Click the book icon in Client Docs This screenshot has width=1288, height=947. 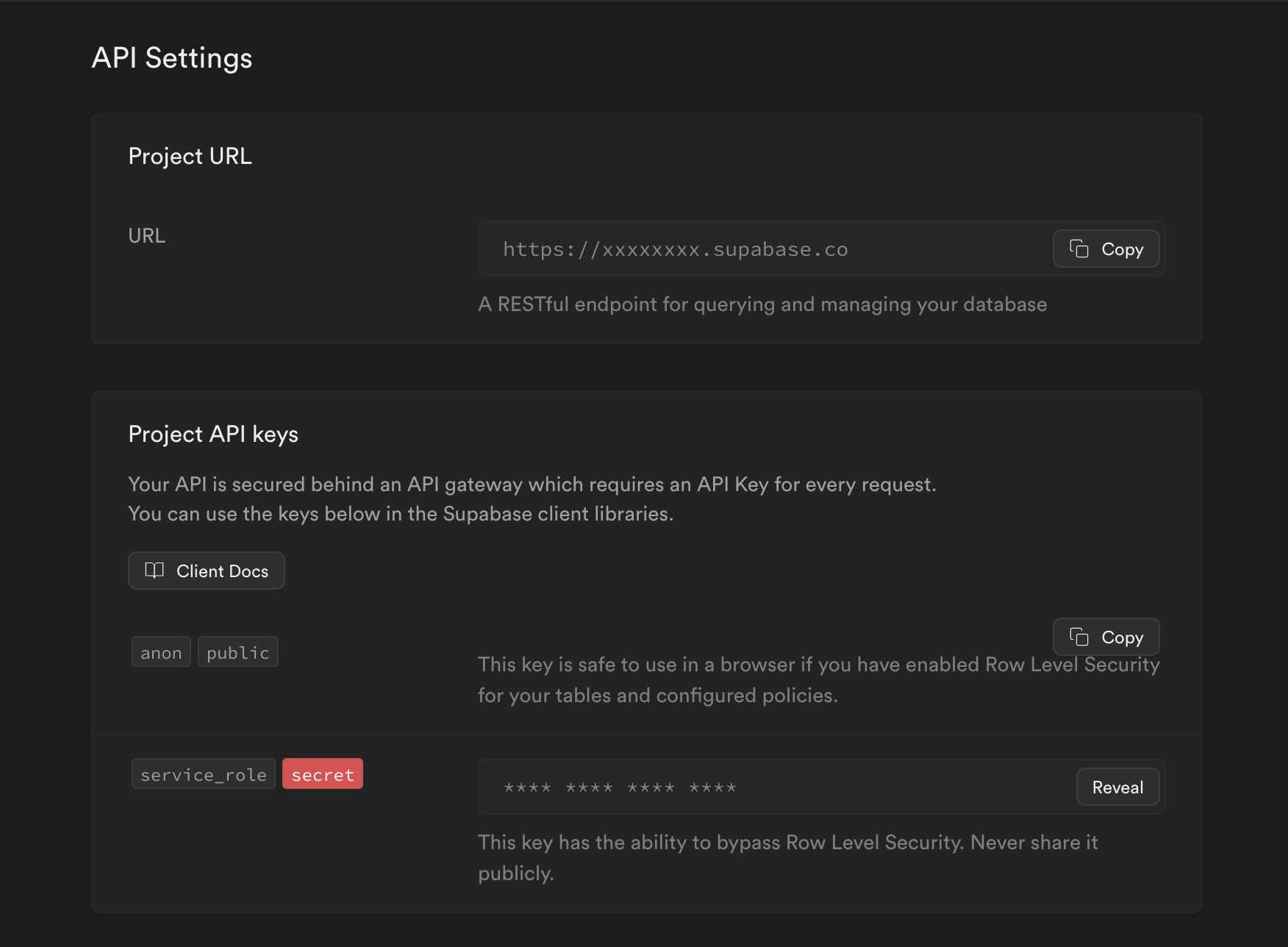click(x=154, y=571)
